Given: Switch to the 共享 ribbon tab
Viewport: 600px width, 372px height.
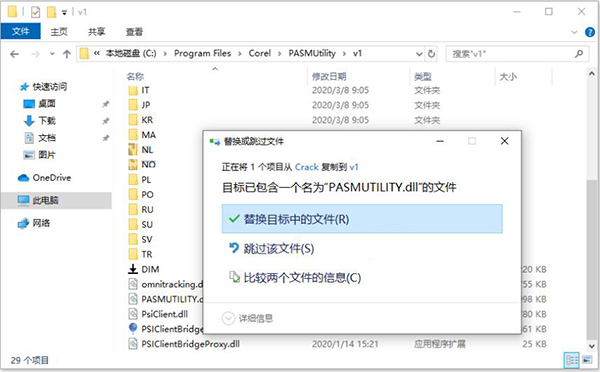Looking at the screenshot, I should click(x=96, y=32).
